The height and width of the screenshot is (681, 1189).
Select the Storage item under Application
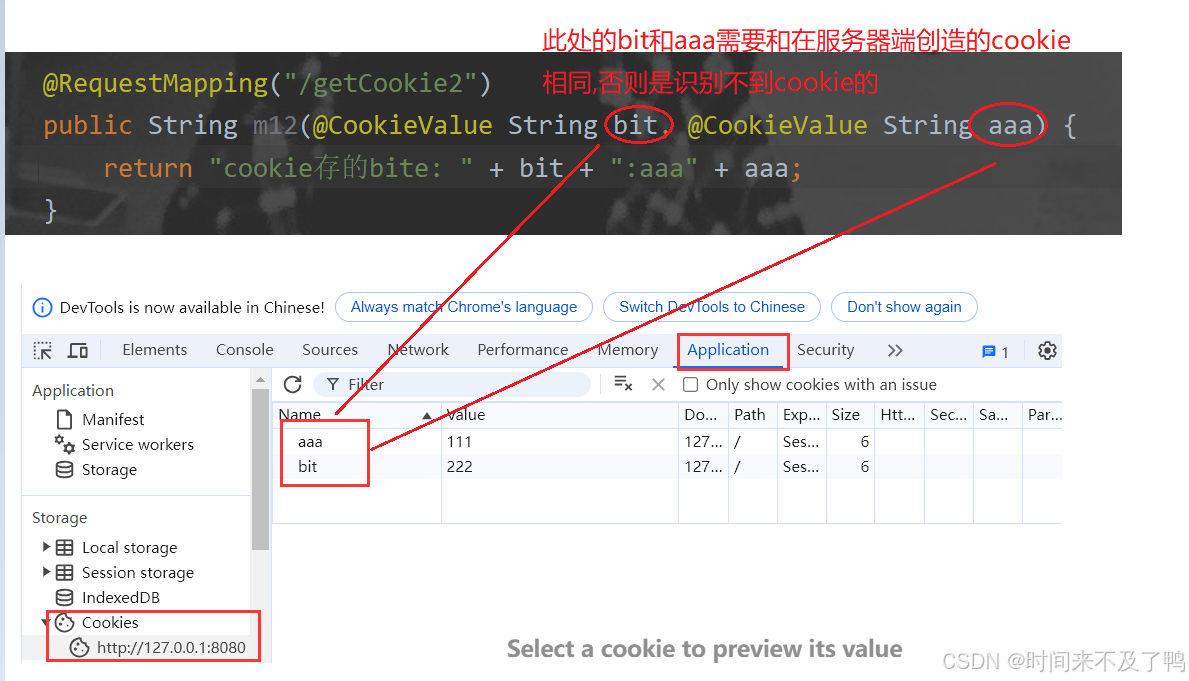pos(109,469)
